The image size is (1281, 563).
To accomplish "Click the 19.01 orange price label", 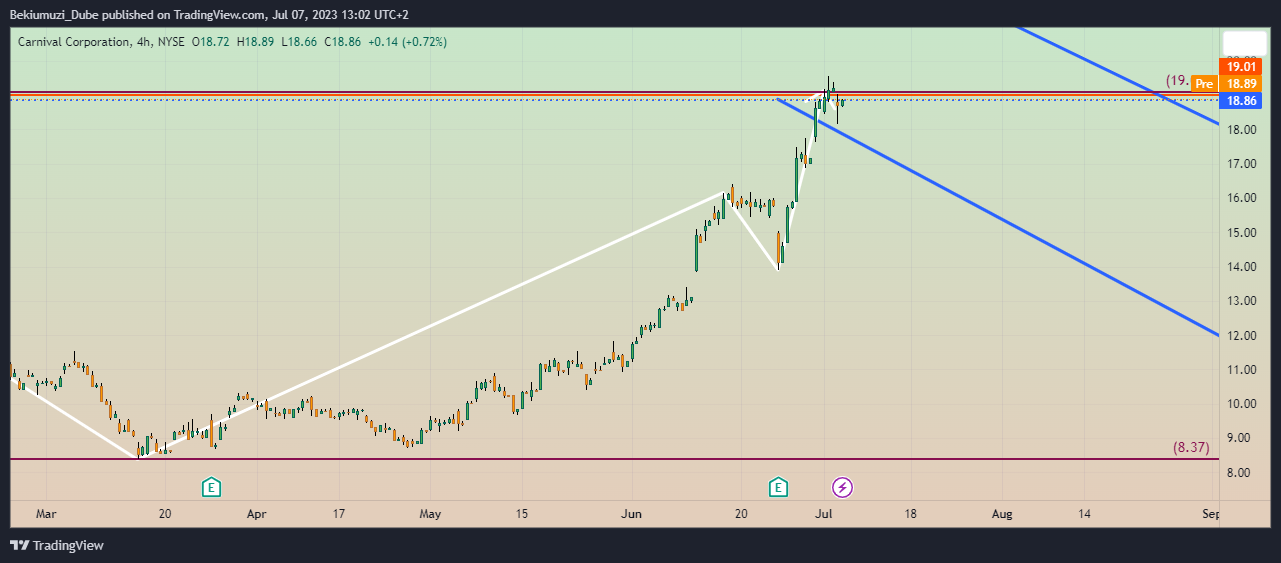I will pyautogui.click(x=1242, y=67).
